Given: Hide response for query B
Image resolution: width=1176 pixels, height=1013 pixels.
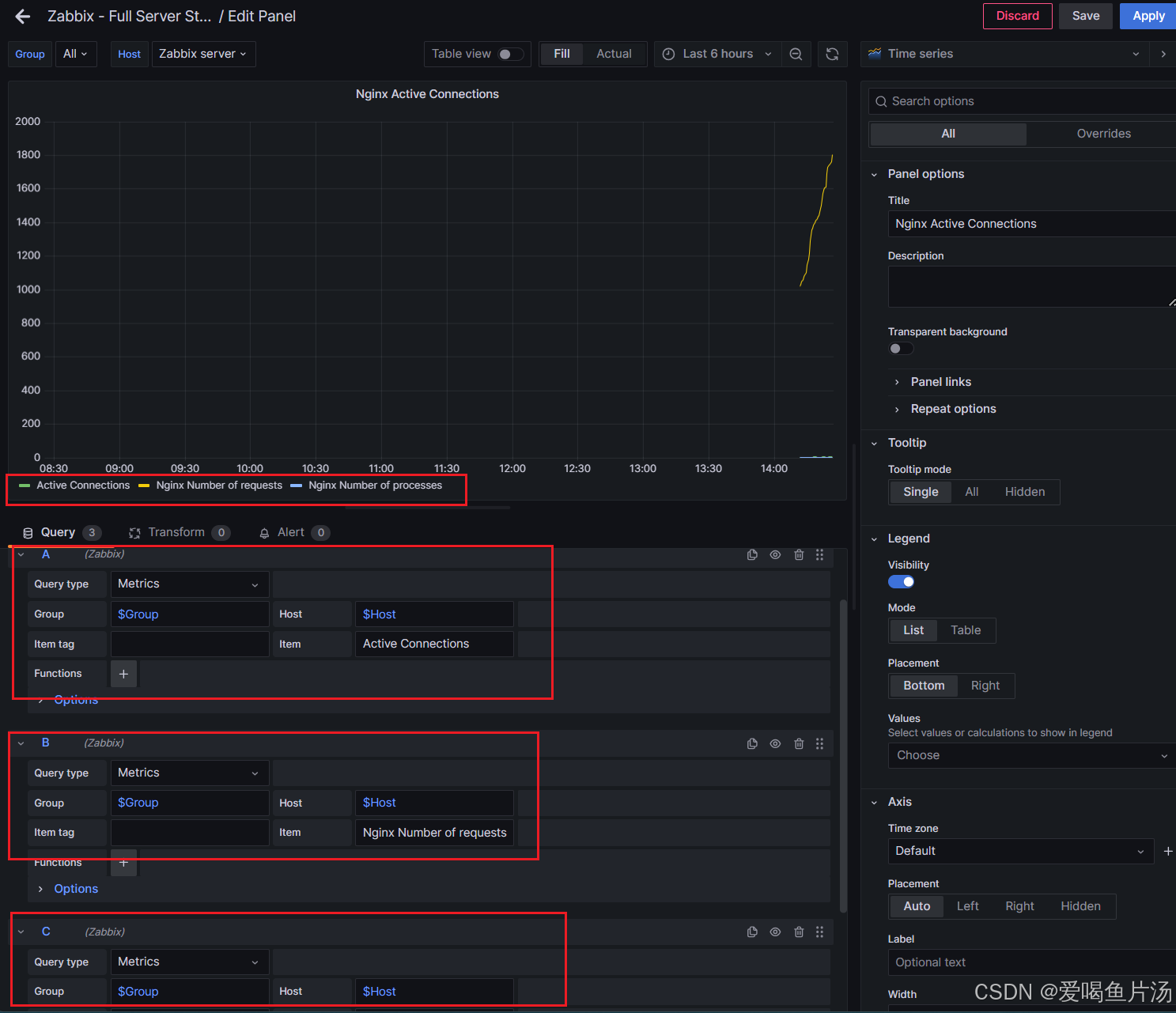Looking at the screenshot, I should point(775,743).
